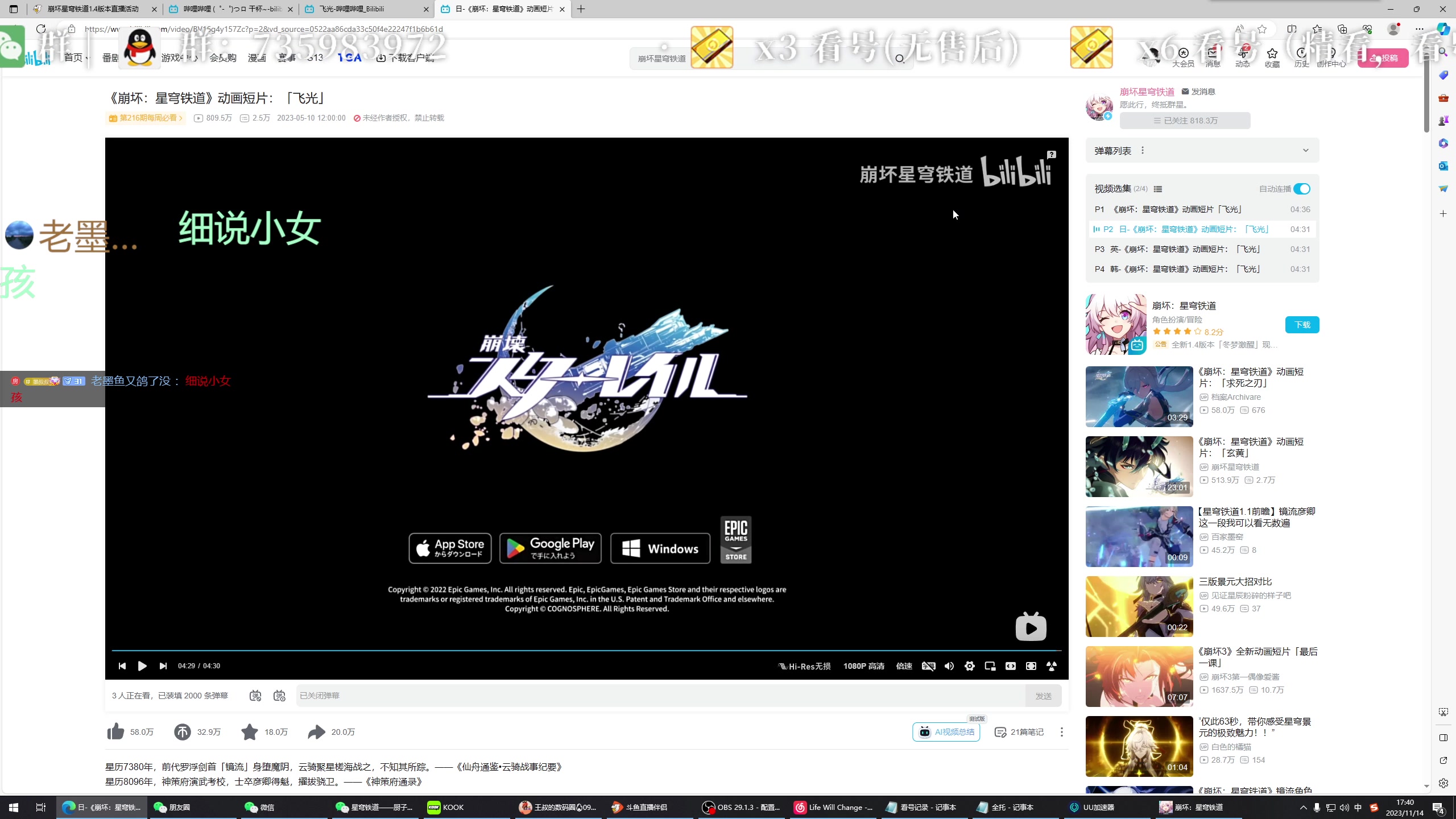Viewport: 1456px width, 819px height.
Task: Click the volume speaker icon
Action: 949,666
